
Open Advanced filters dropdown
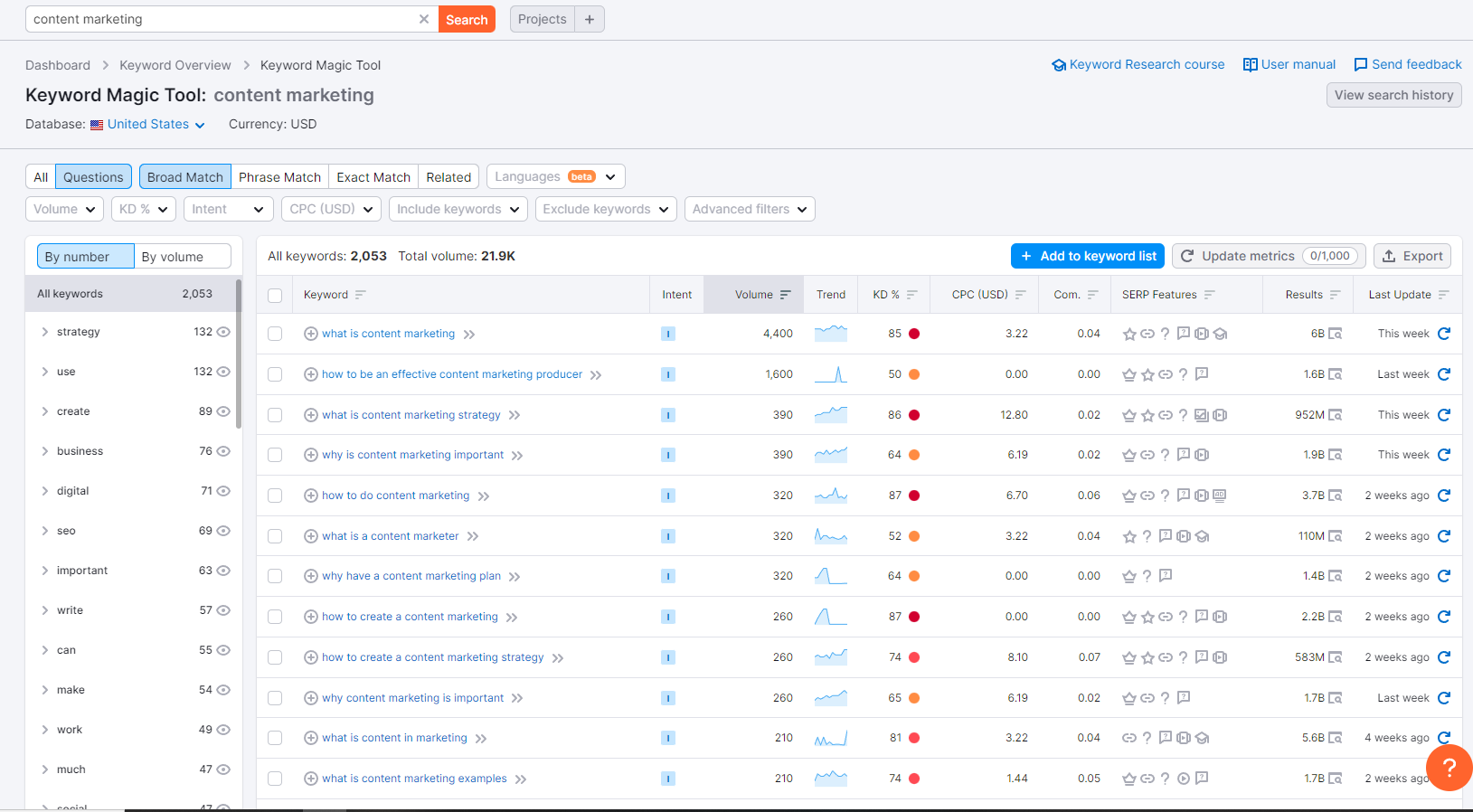[x=750, y=209]
